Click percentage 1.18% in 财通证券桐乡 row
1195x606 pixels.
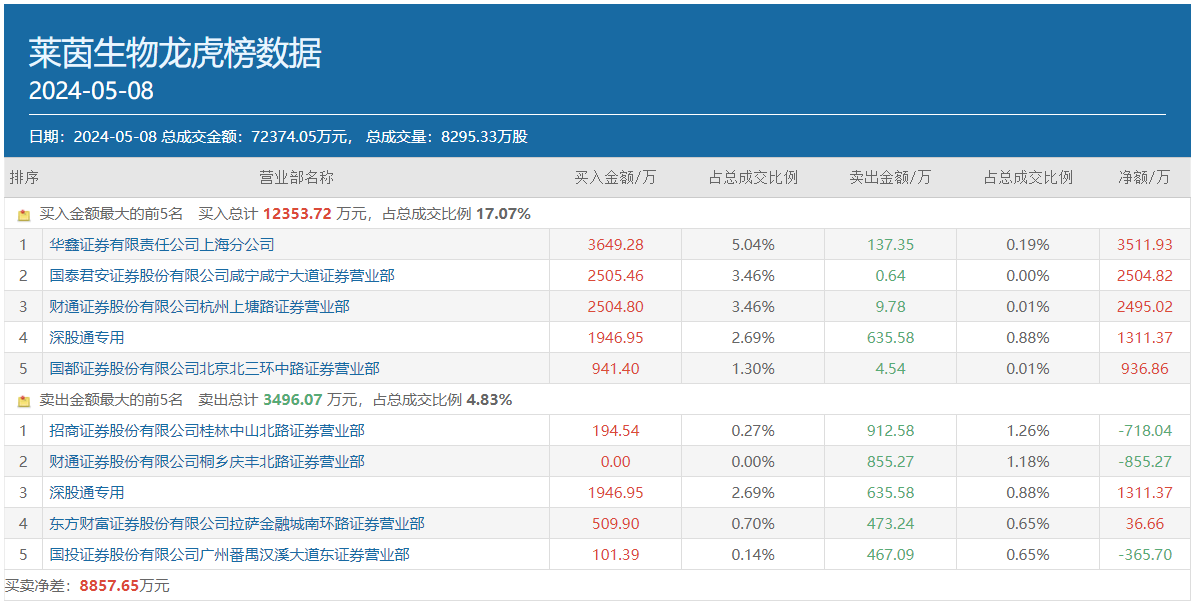click(1028, 462)
